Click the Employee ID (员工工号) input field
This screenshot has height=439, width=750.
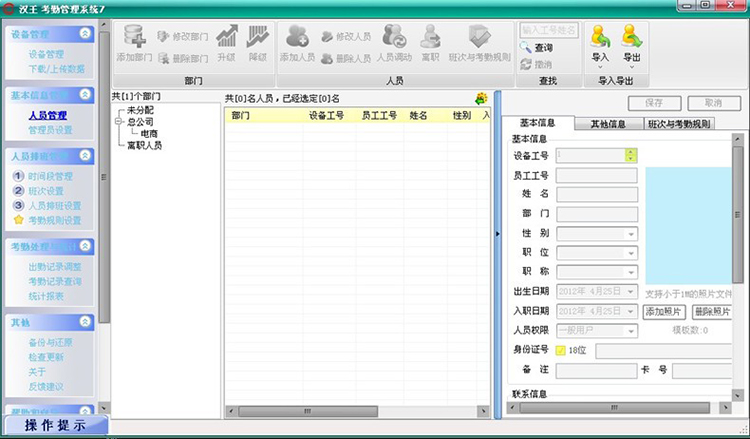pos(596,176)
